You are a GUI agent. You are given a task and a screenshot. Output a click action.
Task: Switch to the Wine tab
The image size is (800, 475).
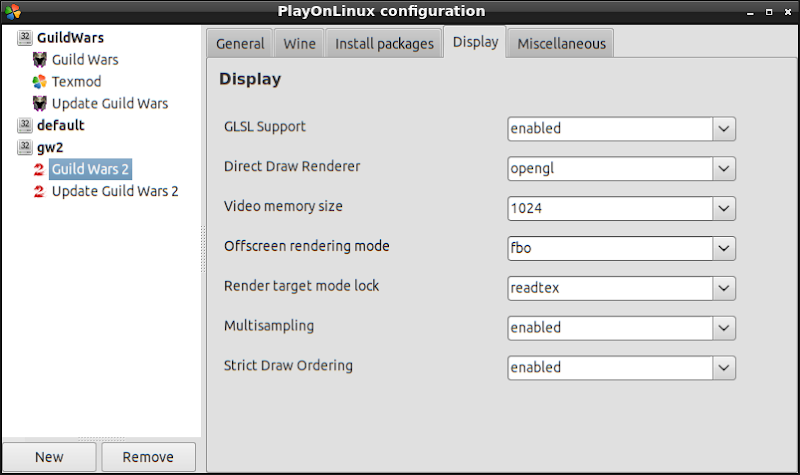pyautogui.click(x=299, y=44)
